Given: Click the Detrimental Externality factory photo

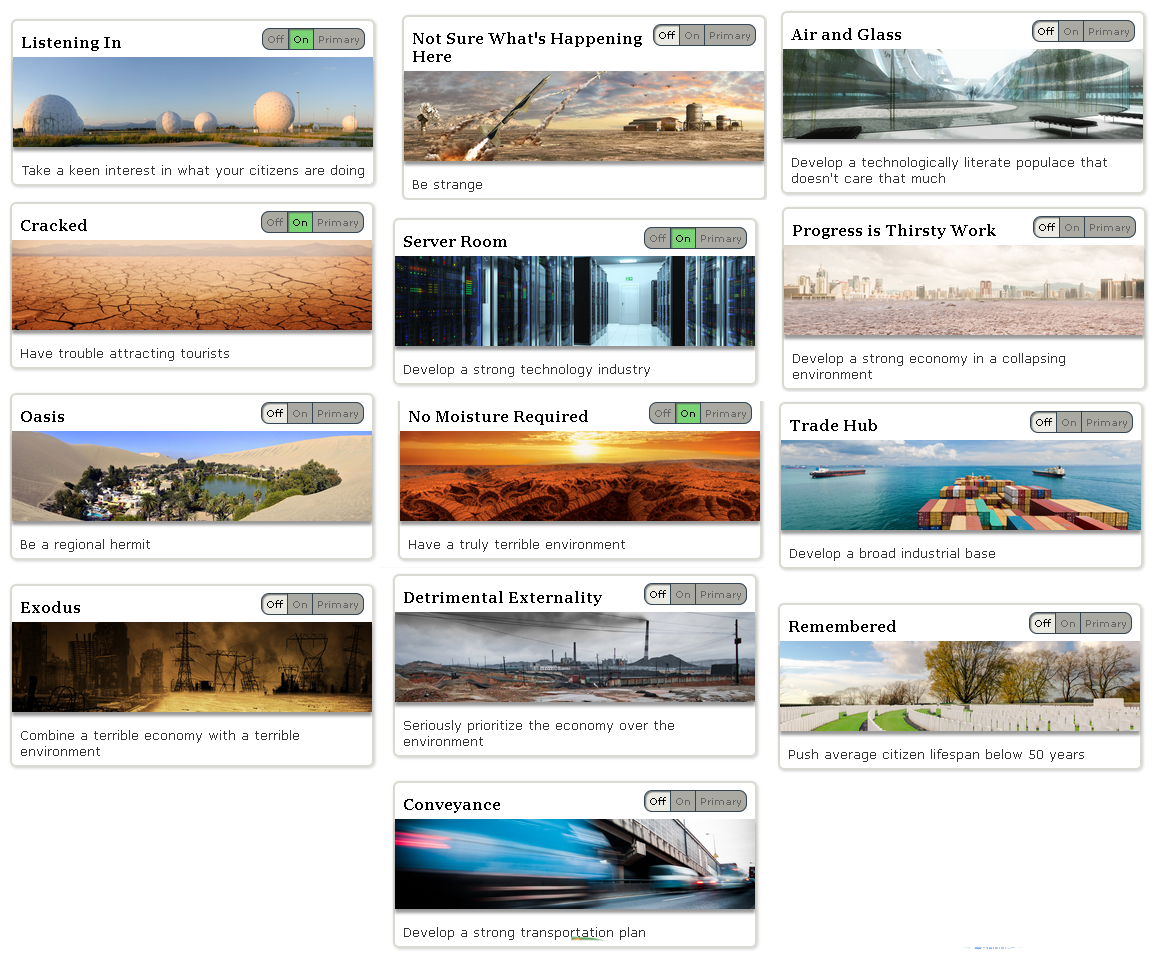Looking at the screenshot, I should (575, 657).
